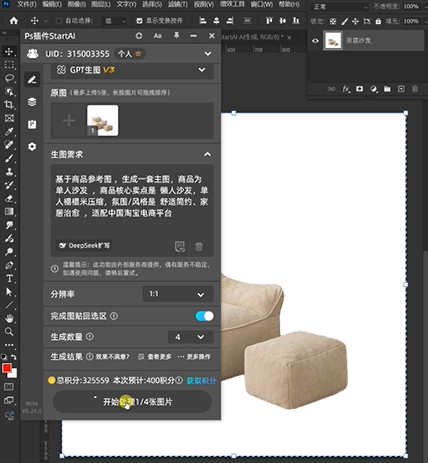Select the Hand tool
The width and height of the screenshot is (428, 463).
point(9,318)
